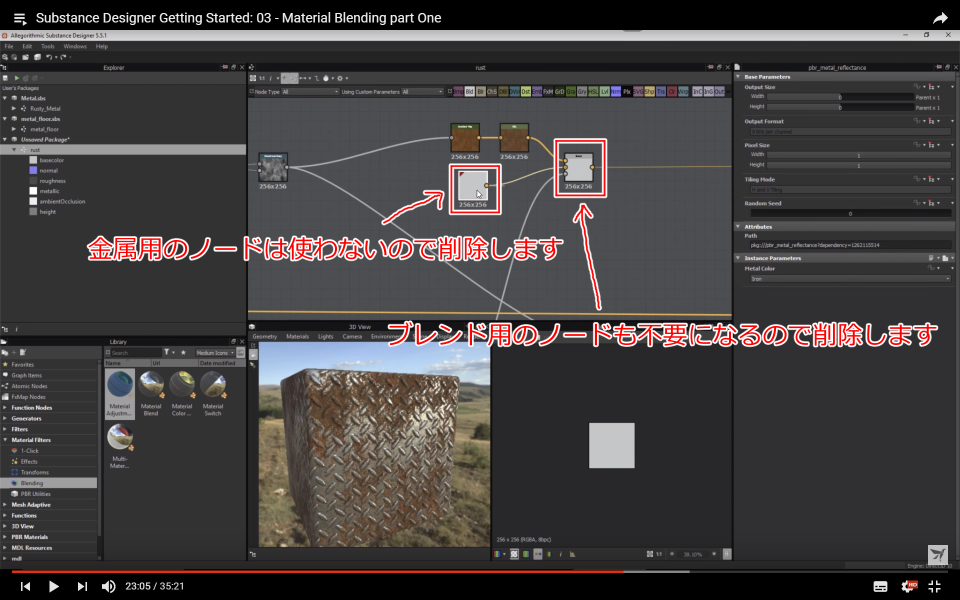Toggle the 2D view histogram icon
The image size is (960, 600).
click(572, 554)
